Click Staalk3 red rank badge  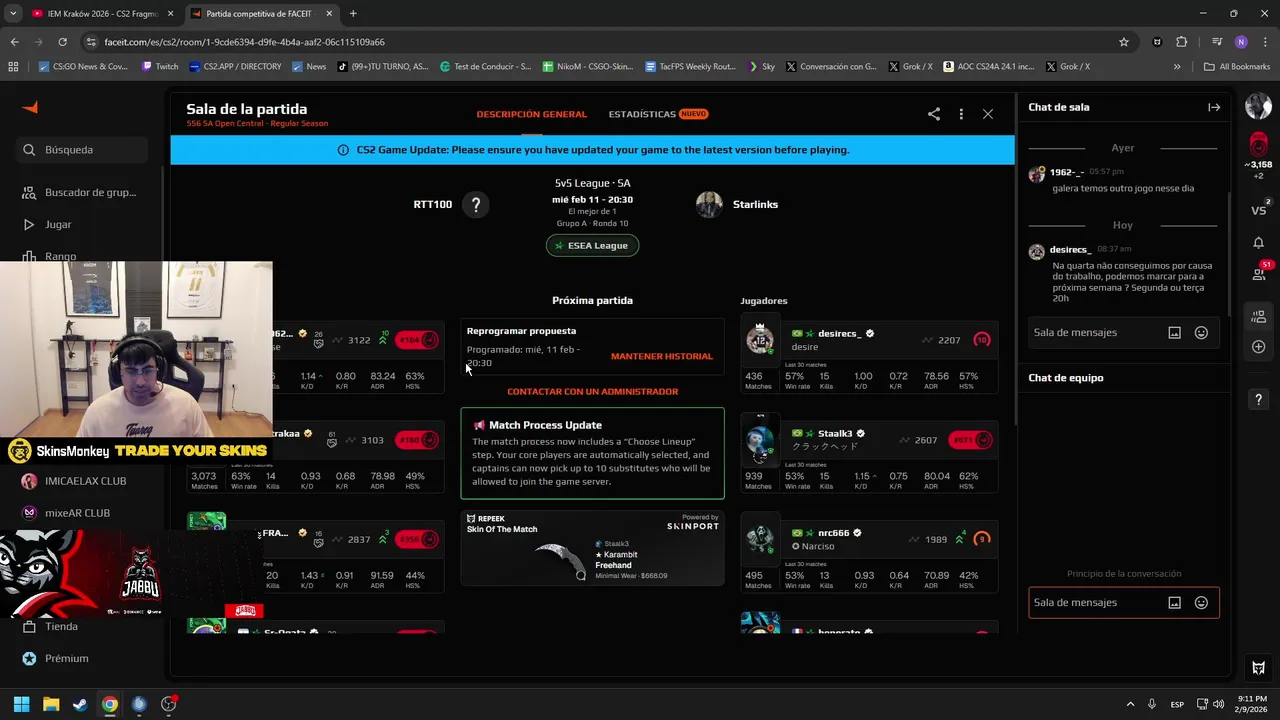[x=971, y=440]
